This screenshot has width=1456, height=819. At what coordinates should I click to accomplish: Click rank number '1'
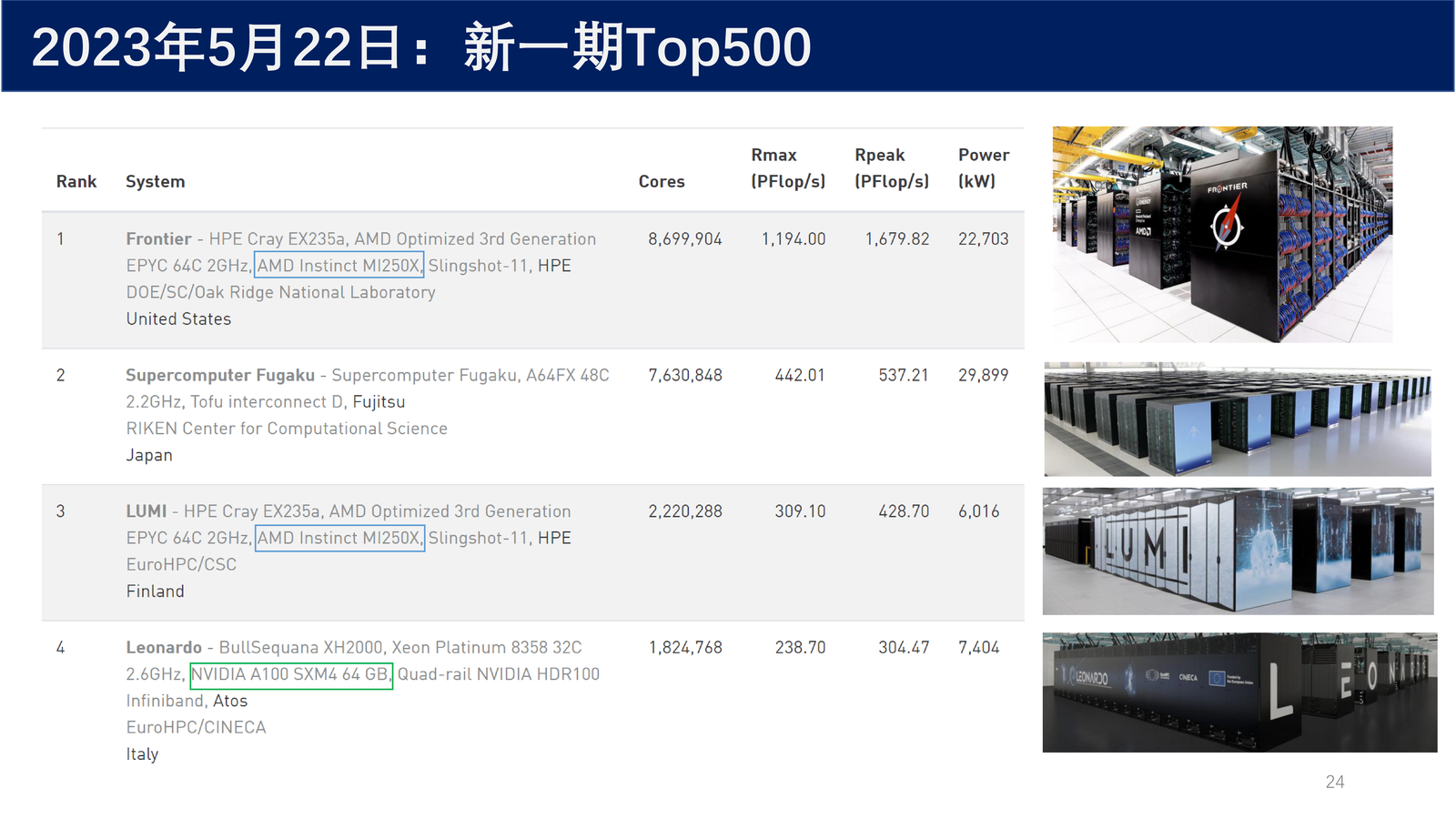[x=60, y=239]
